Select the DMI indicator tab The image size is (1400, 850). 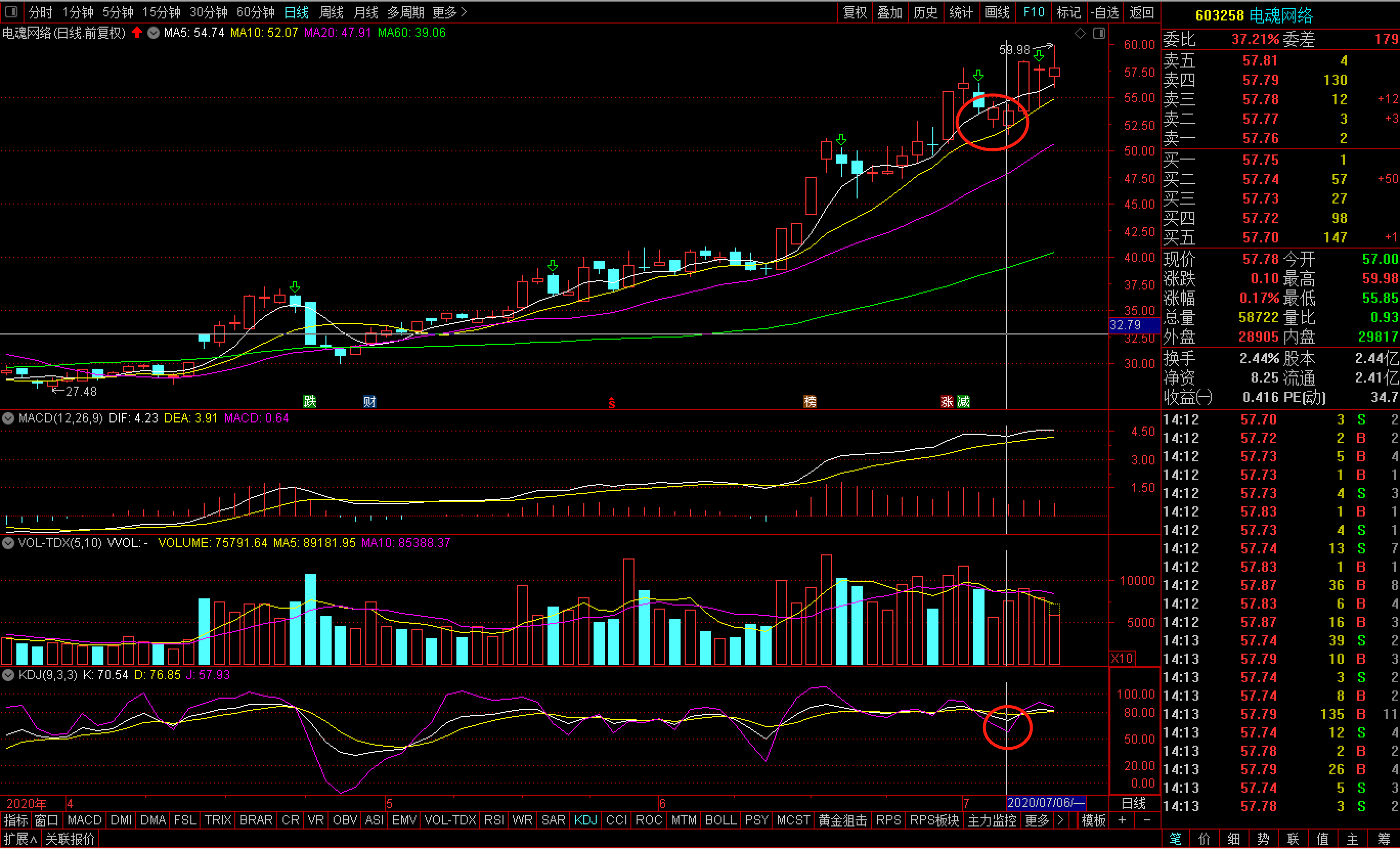(121, 821)
